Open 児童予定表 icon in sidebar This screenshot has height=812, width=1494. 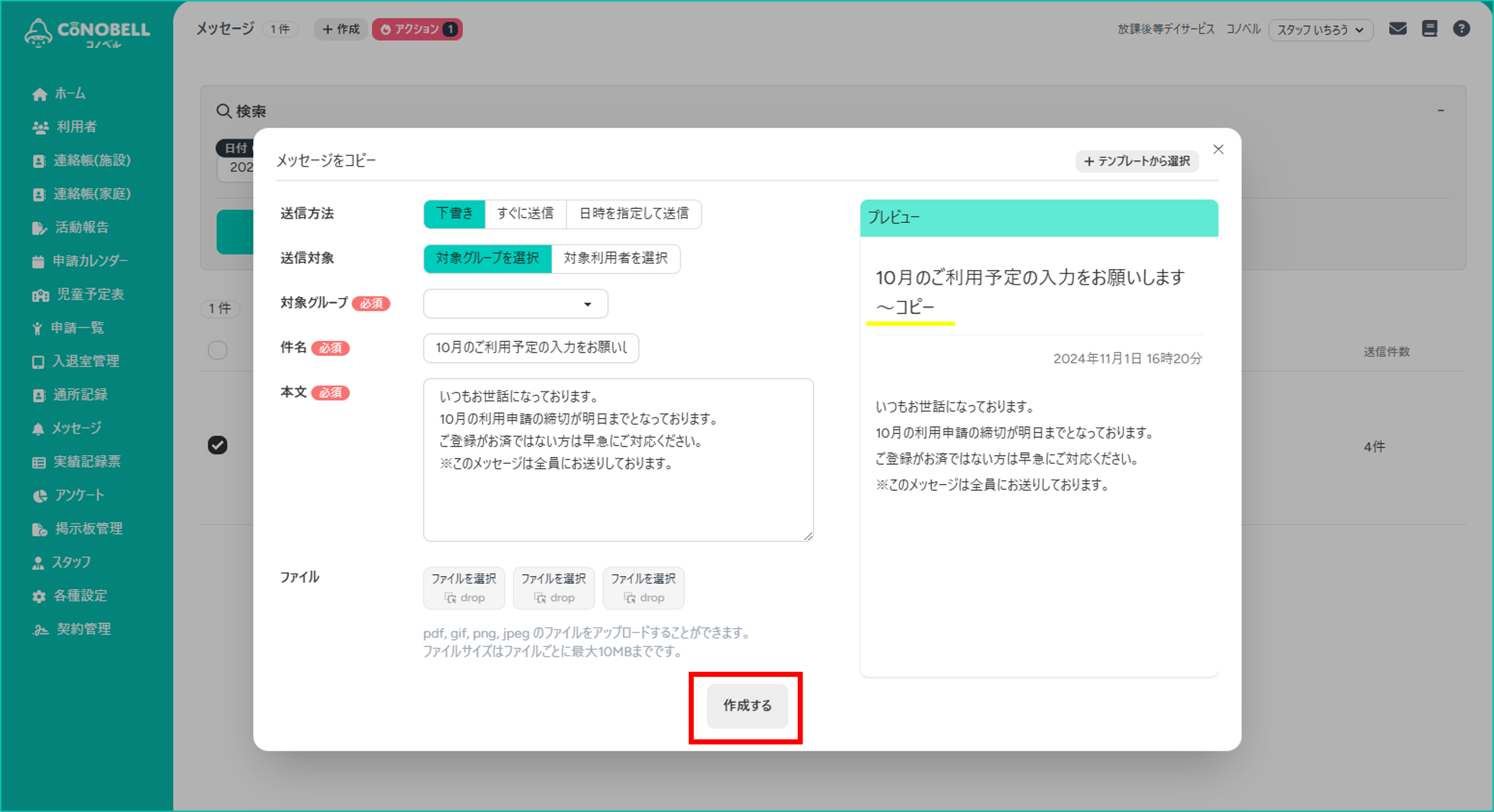click(x=41, y=295)
